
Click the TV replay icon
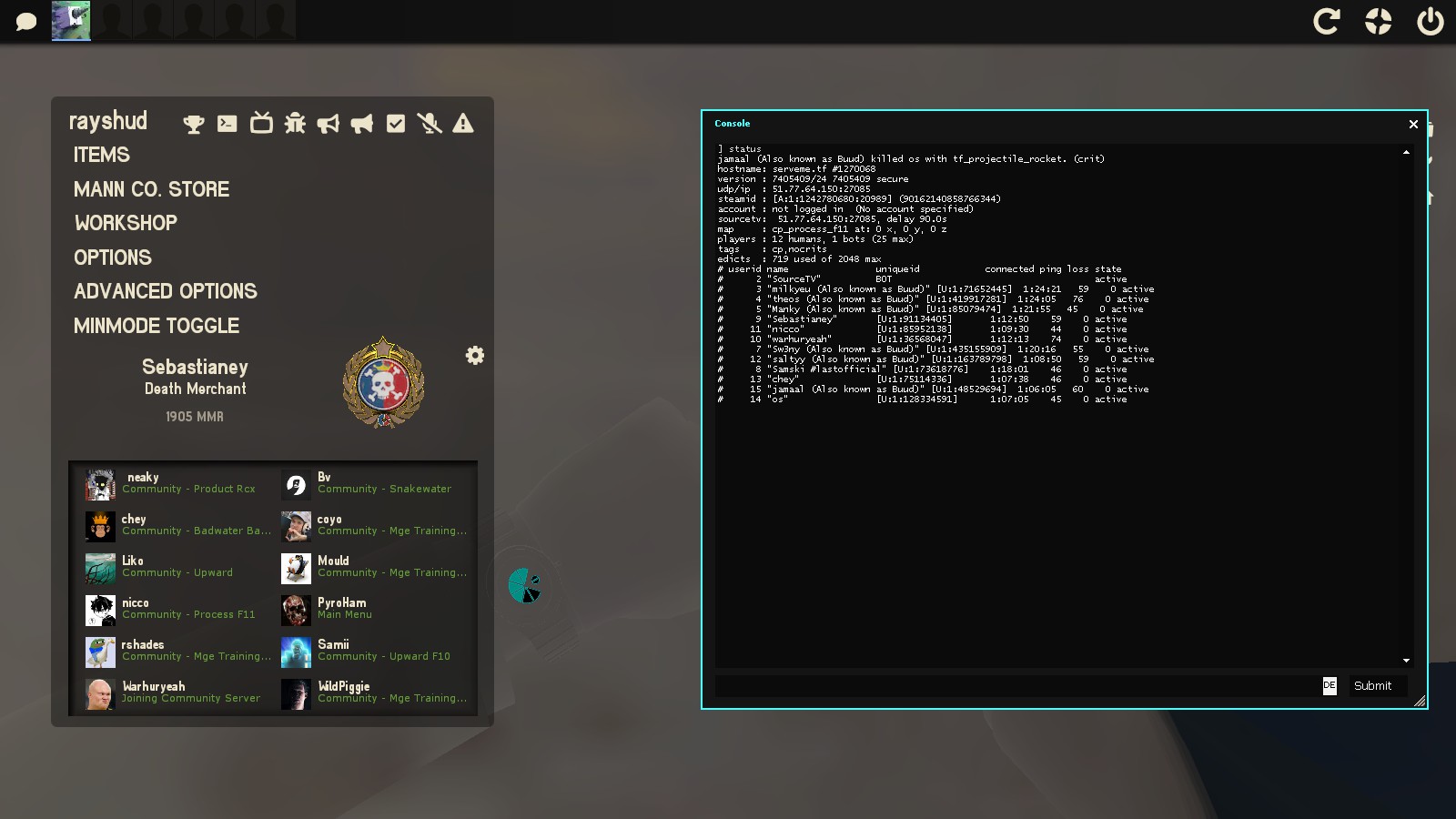coord(261,123)
